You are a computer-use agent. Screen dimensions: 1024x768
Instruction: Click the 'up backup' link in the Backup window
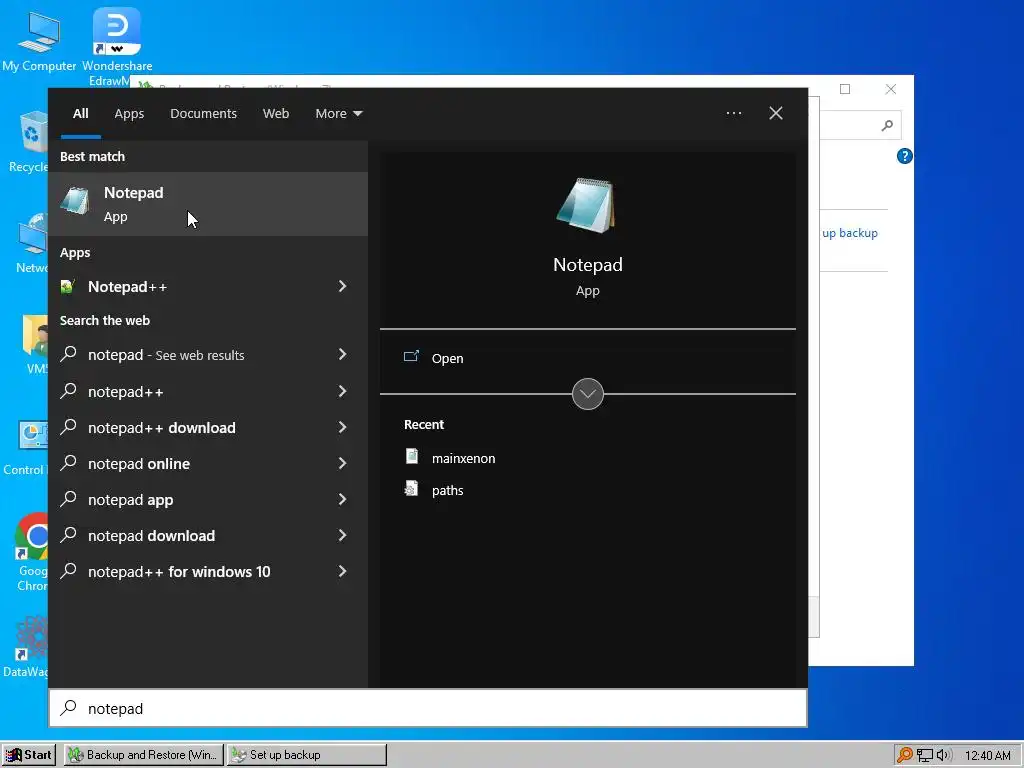pyautogui.click(x=850, y=233)
